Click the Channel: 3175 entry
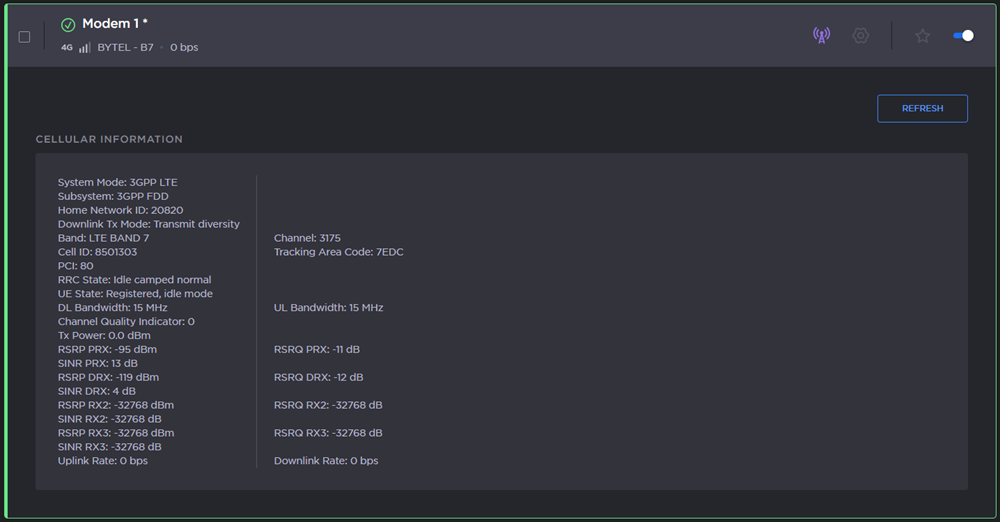Viewport: 1000px width, 522px height. 307,238
